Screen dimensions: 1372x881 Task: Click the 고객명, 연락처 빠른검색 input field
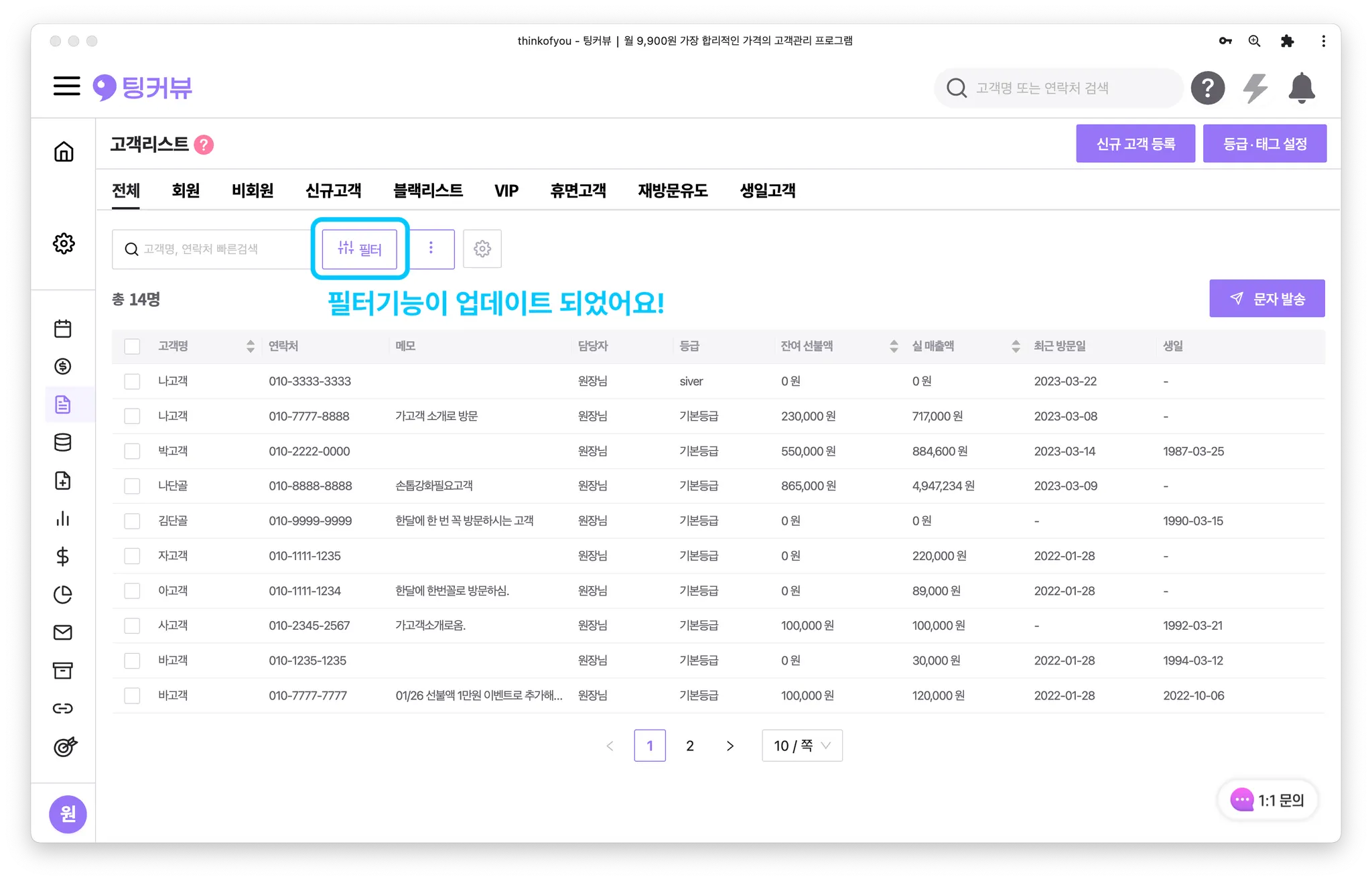(214, 249)
